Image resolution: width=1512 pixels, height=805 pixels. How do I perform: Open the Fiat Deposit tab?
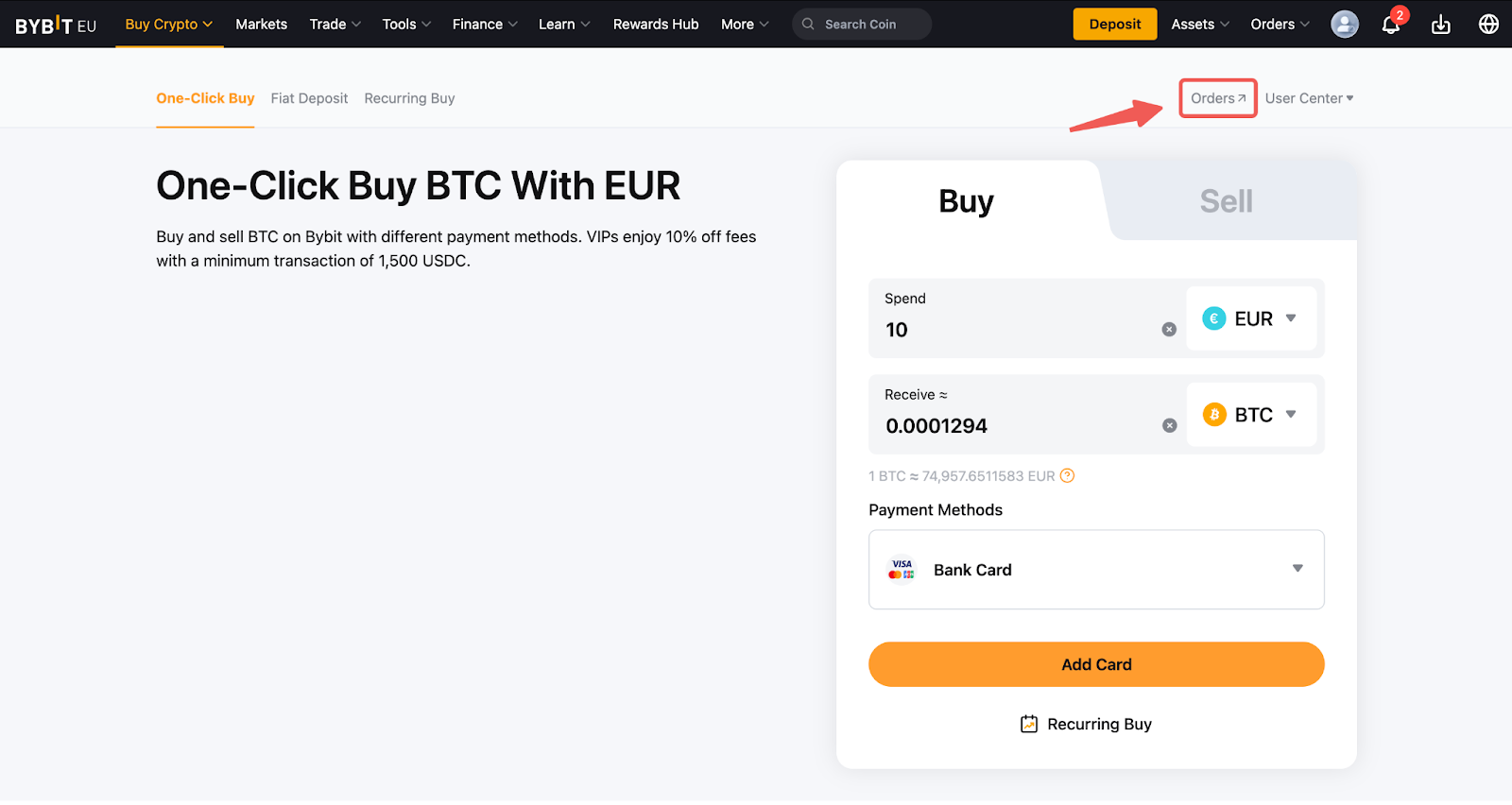[309, 98]
